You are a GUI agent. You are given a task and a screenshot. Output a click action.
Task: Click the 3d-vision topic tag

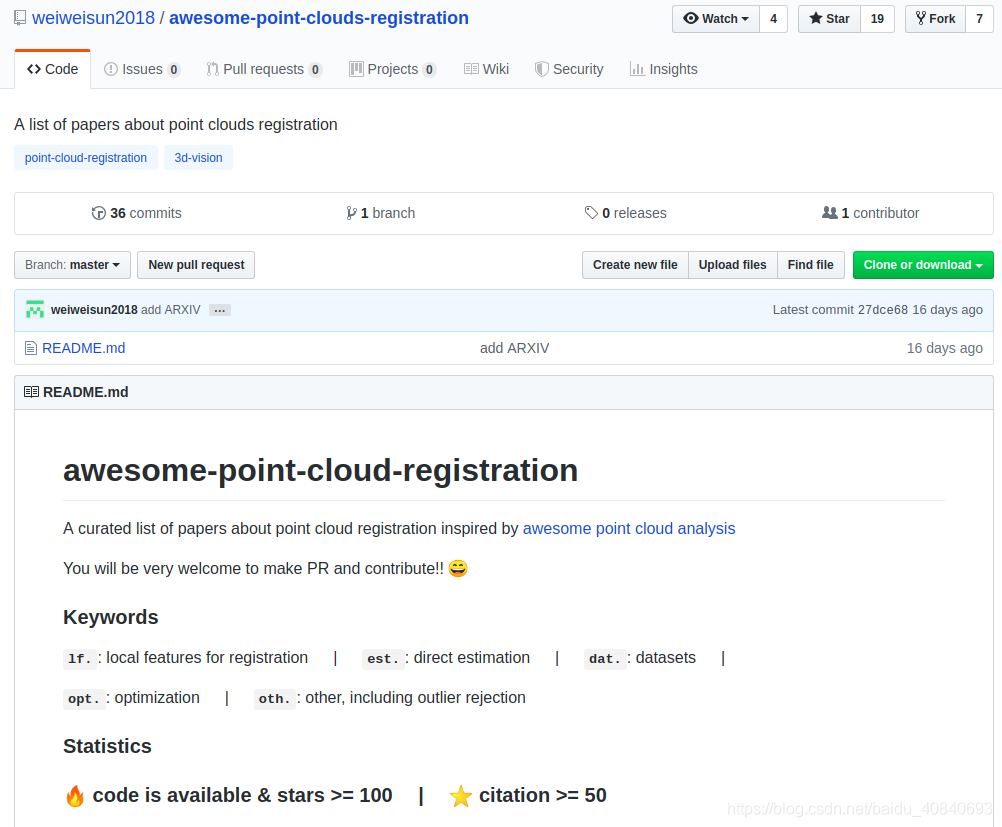(x=198, y=158)
